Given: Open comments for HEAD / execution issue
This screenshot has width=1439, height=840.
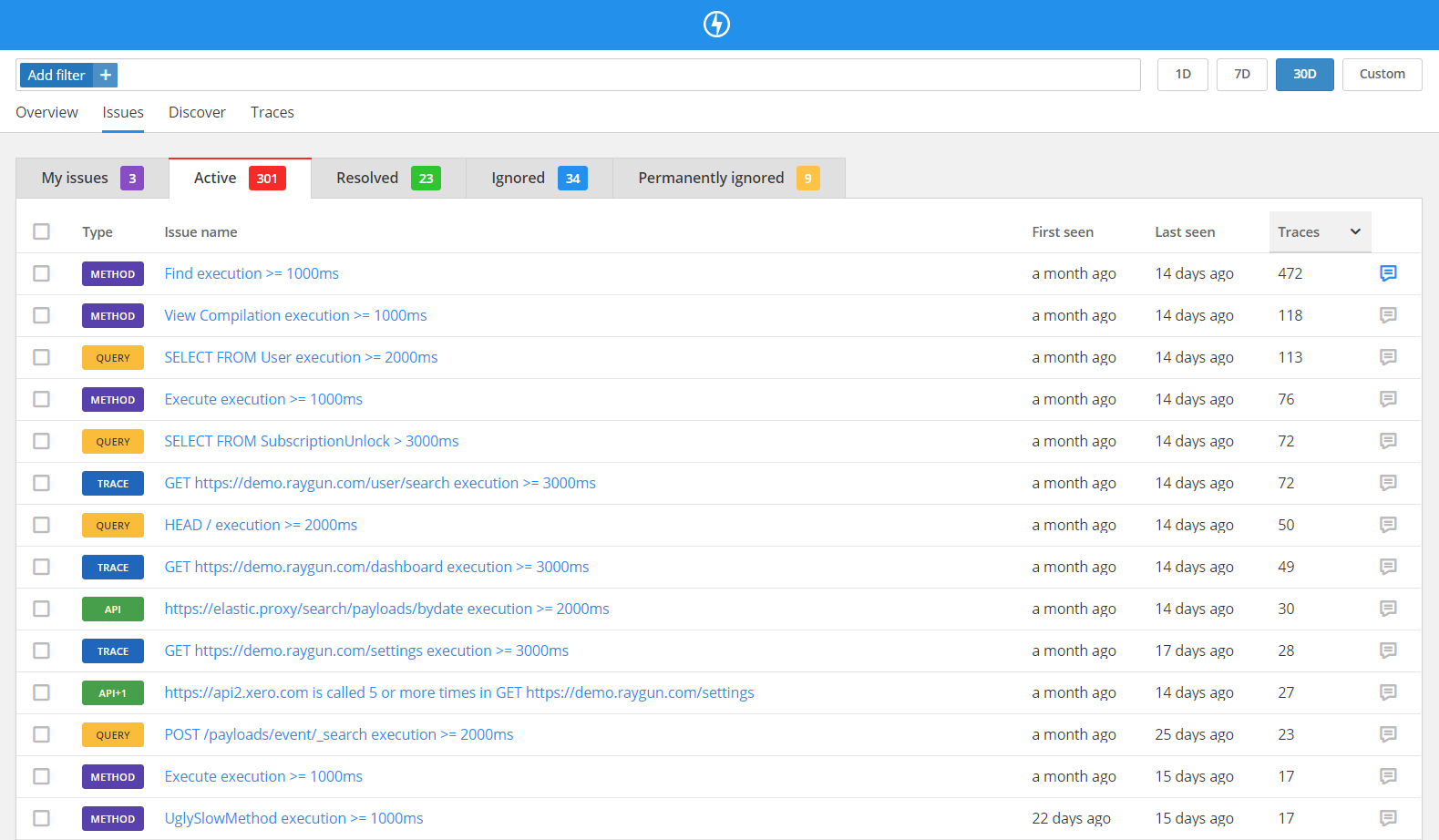Looking at the screenshot, I should tap(1388, 525).
